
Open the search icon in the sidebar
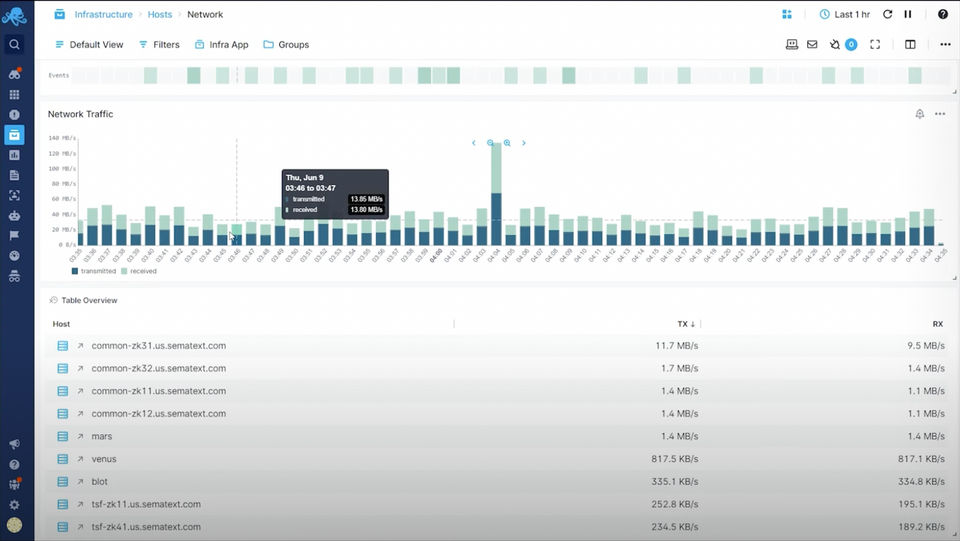[x=14, y=44]
